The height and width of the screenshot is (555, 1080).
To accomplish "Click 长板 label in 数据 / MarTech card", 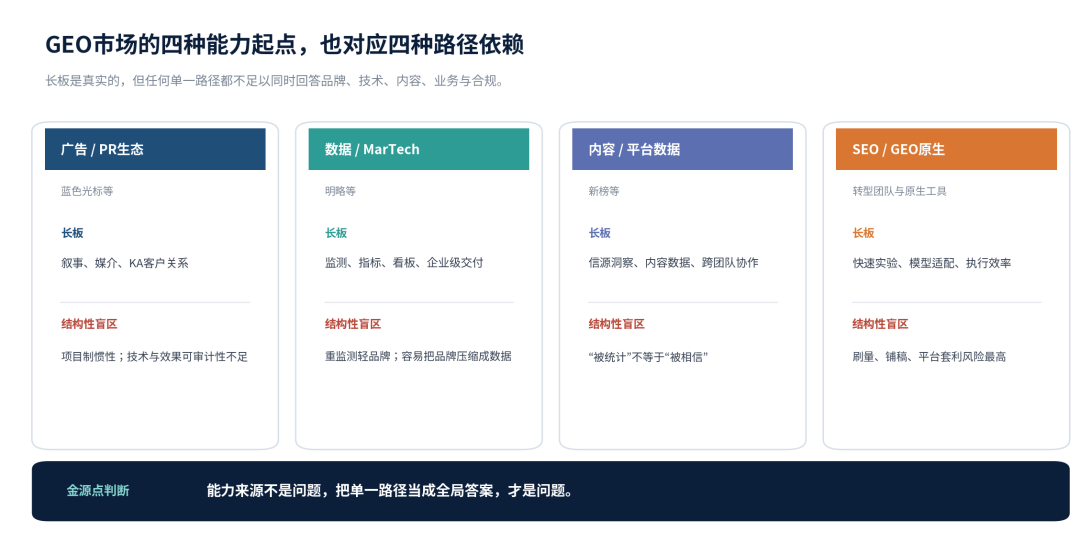I will point(336,233).
